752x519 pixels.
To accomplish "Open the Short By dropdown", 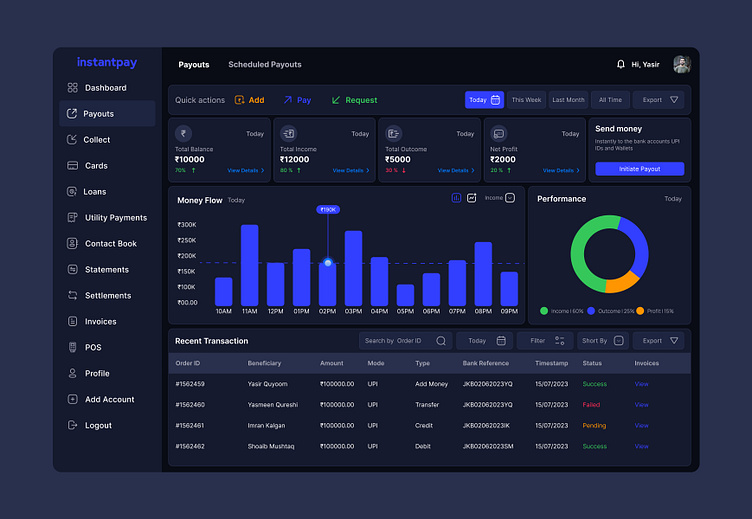I will click(x=603, y=341).
